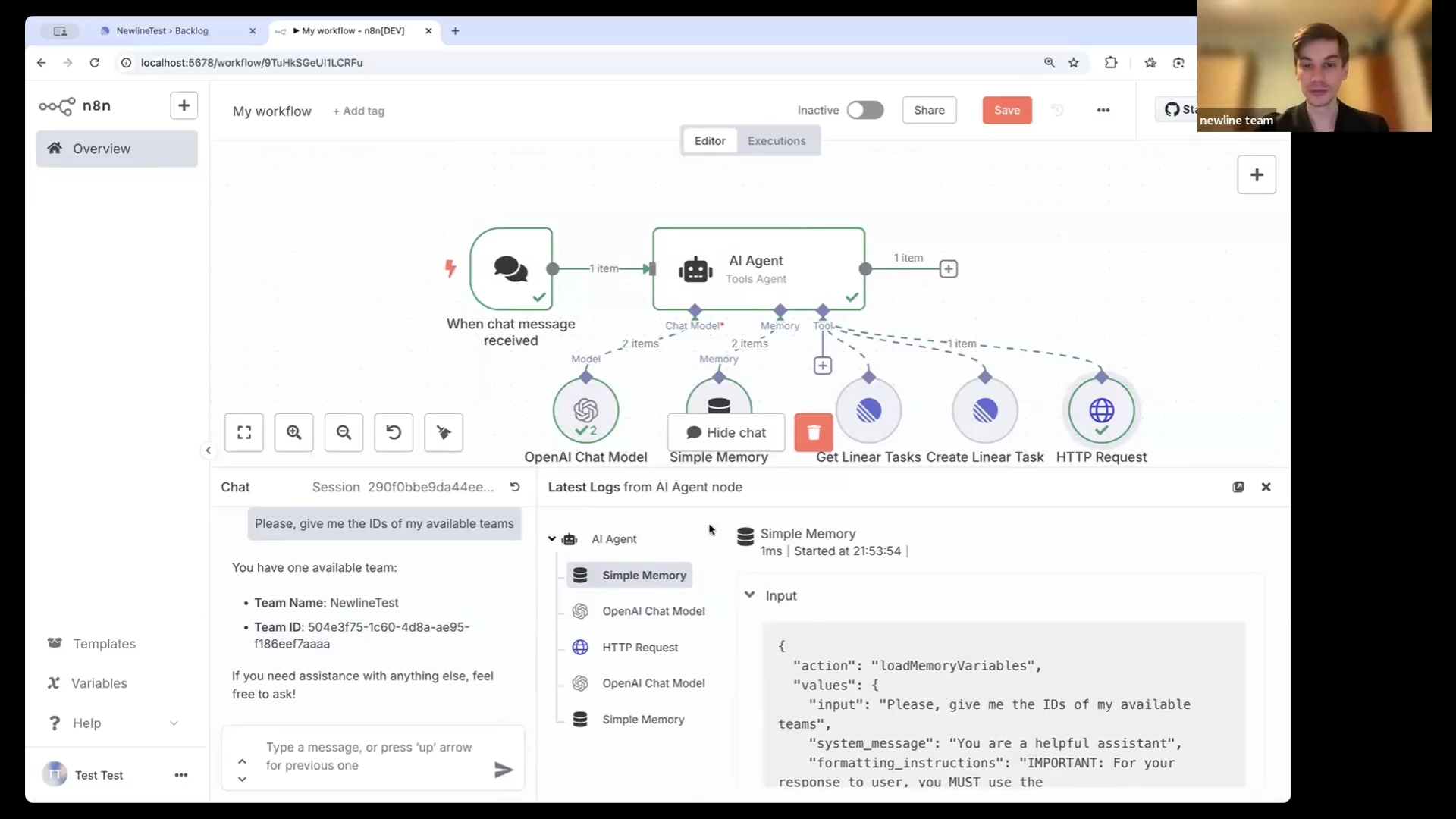Select the AI Agent node
The height and width of the screenshot is (819, 1456).
click(x=758, y=268)
